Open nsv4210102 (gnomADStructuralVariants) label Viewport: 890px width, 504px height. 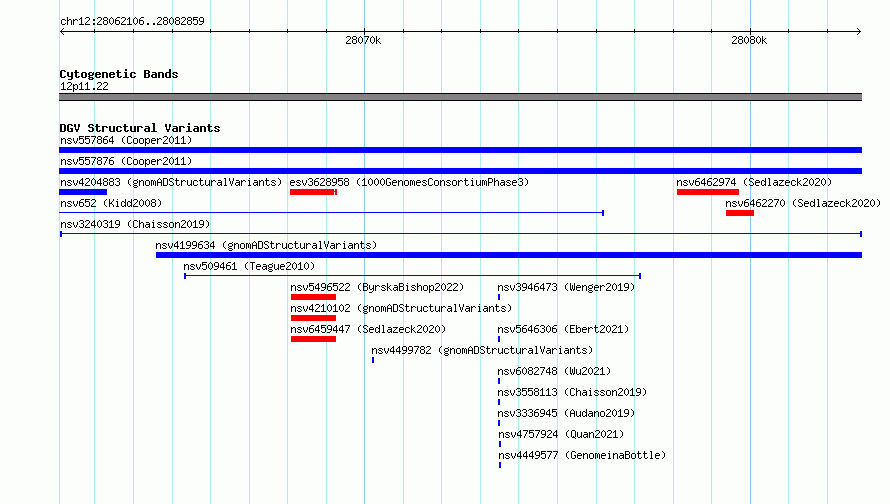pyautogui.click(x=401, y=308)
